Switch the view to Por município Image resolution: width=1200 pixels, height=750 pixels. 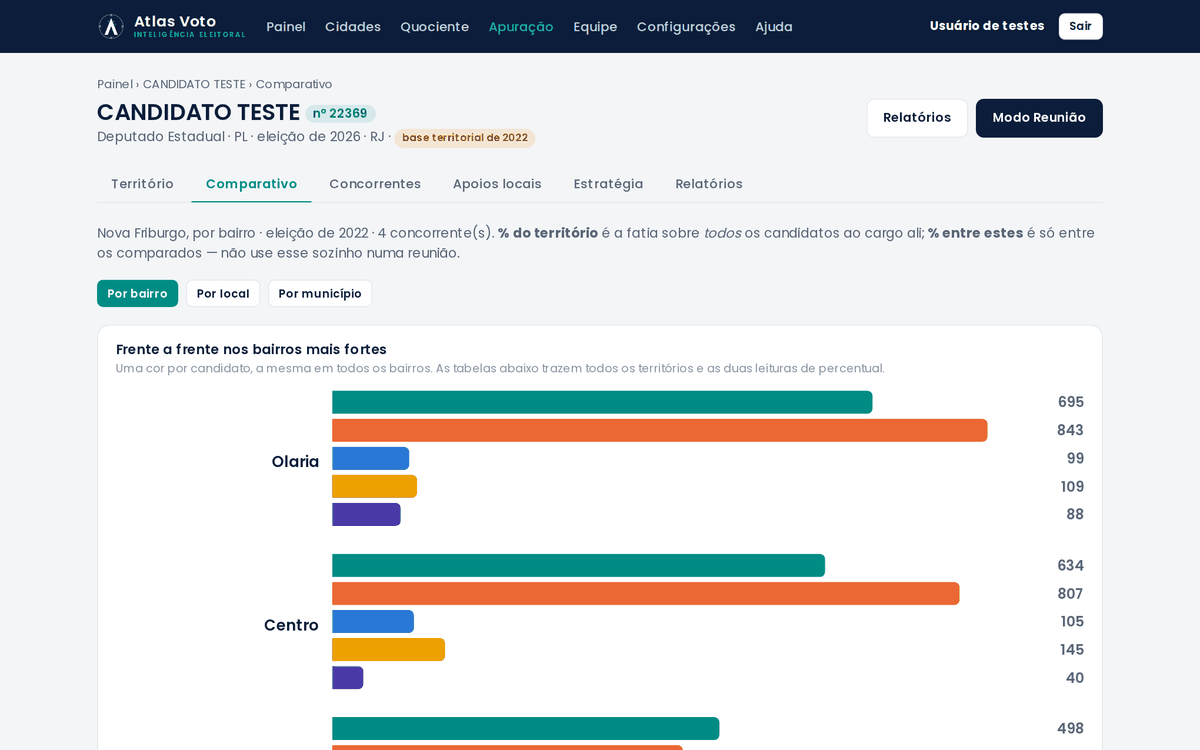click(320, 294)
